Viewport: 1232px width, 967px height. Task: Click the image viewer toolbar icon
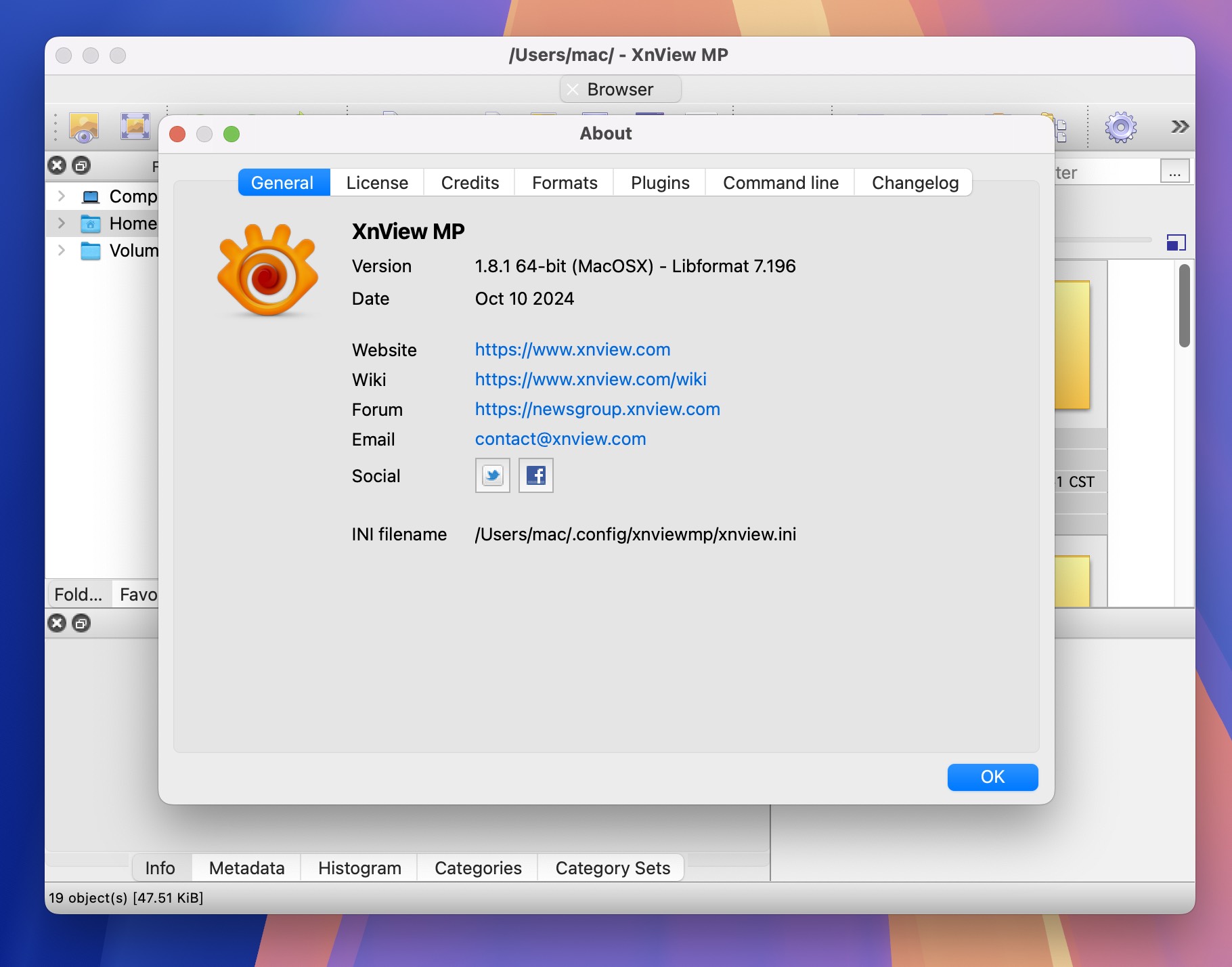click(x=84, y=127)
